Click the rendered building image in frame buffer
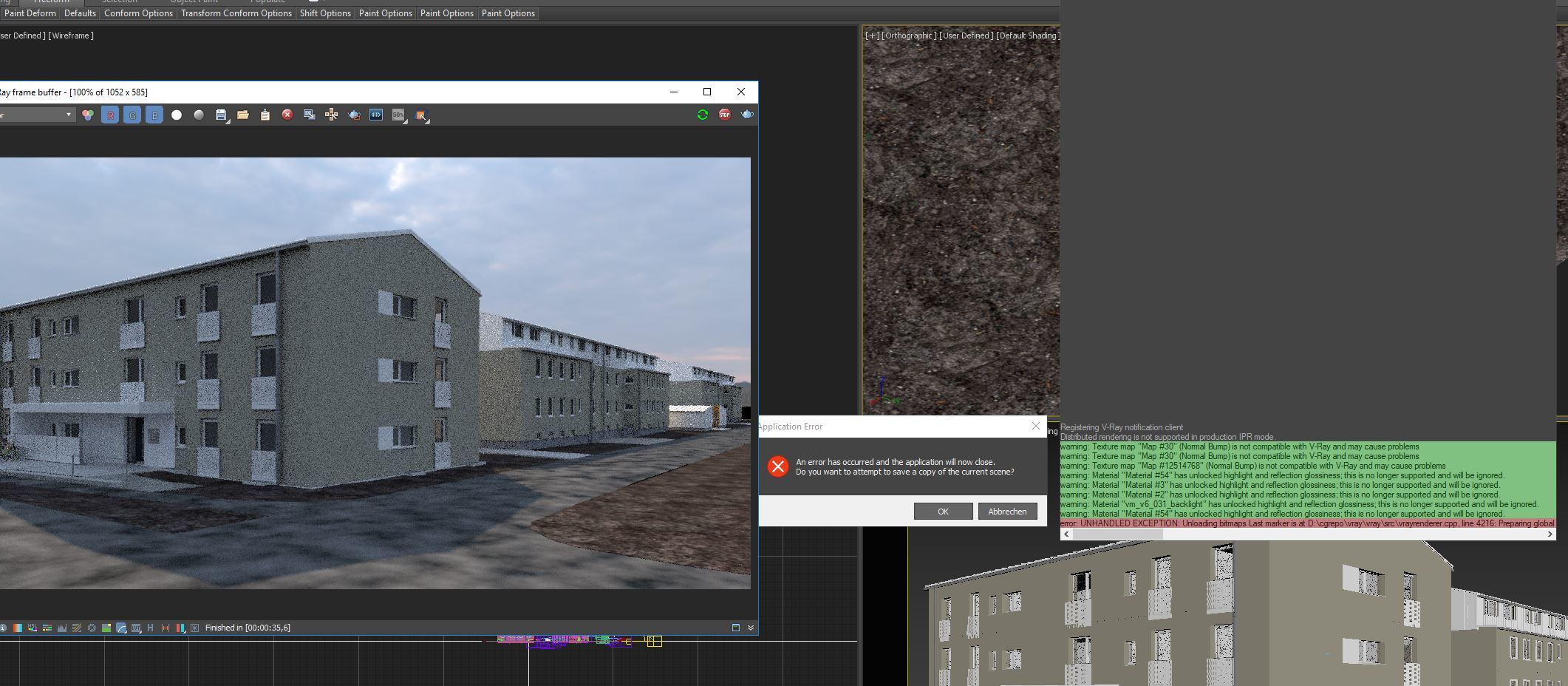 (x=375, y=373)
